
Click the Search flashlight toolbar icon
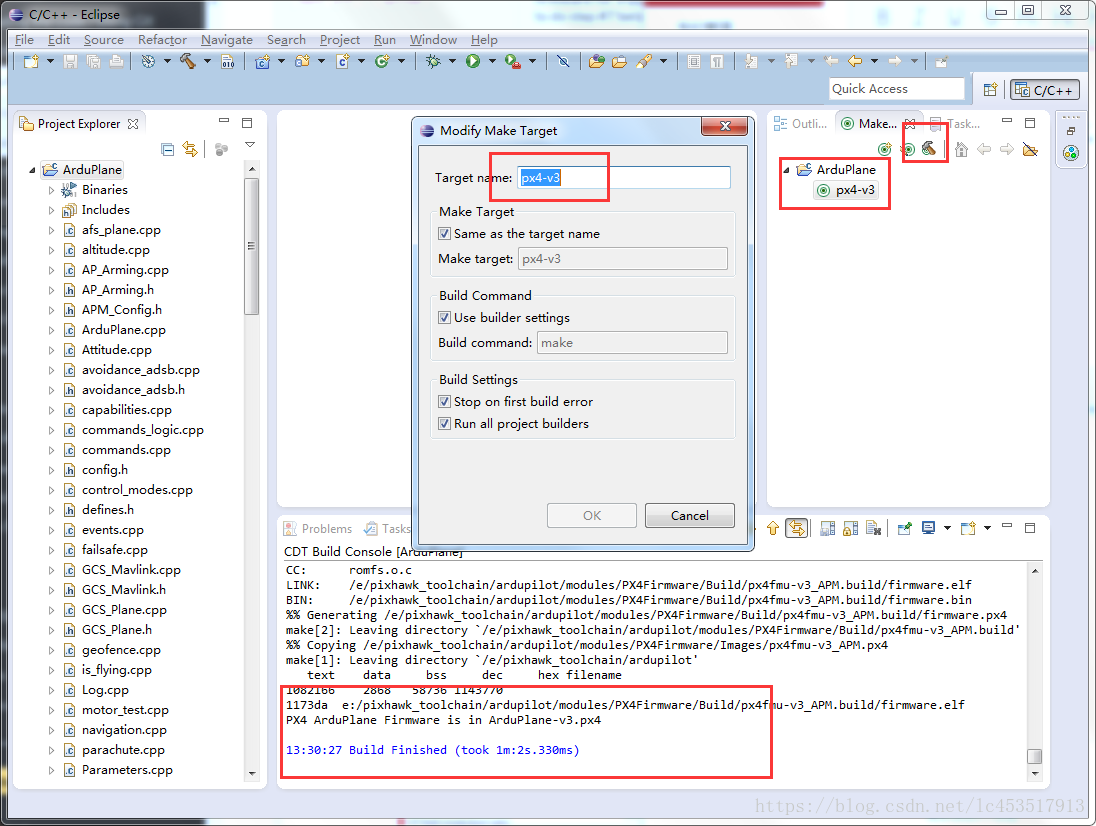[644, 61]
